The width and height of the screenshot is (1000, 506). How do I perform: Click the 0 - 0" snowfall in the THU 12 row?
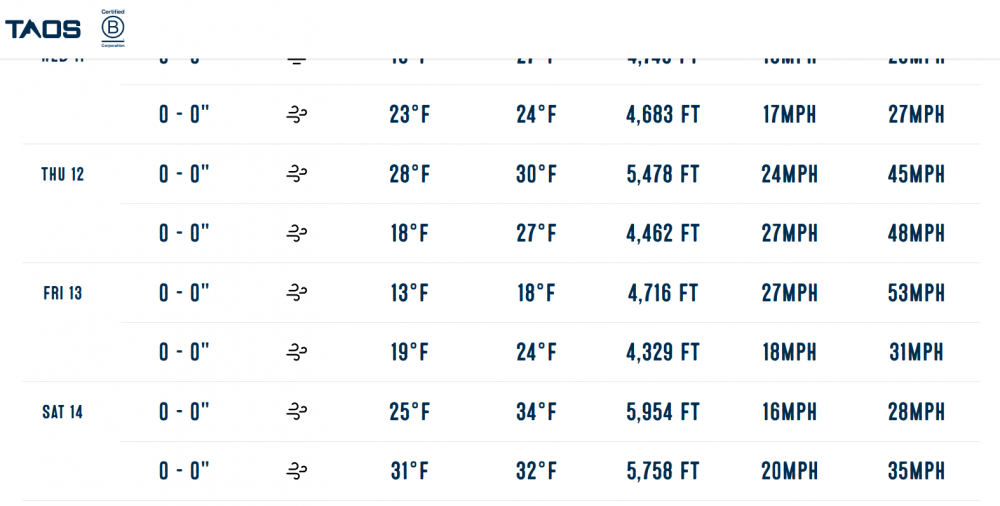tap(184, 174)
